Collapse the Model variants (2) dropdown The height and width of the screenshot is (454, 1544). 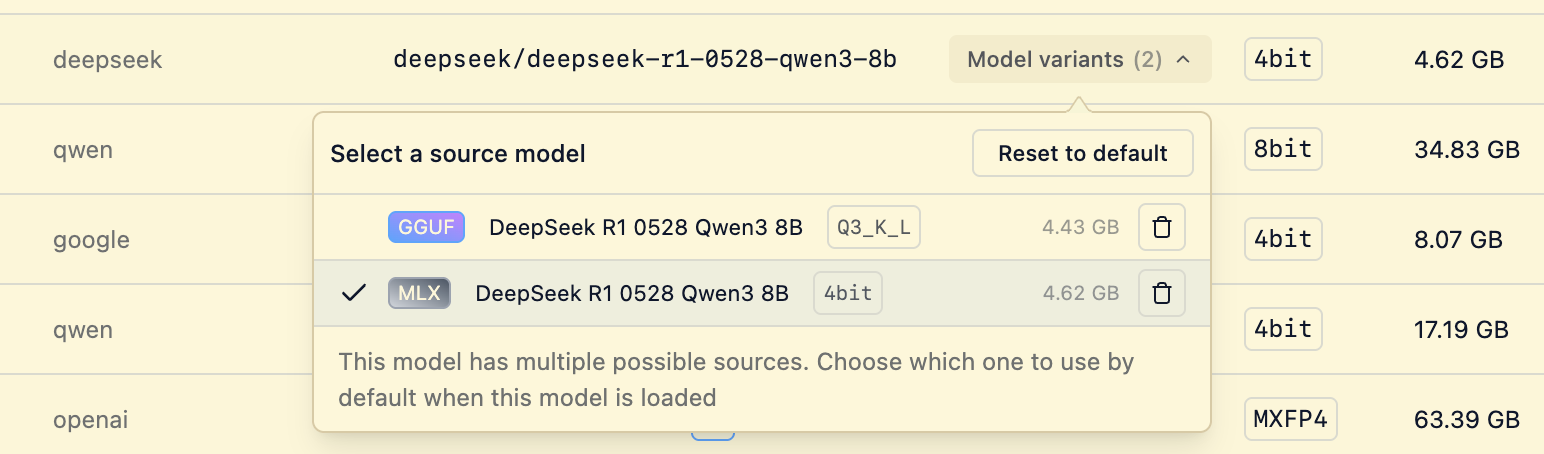1064,60
